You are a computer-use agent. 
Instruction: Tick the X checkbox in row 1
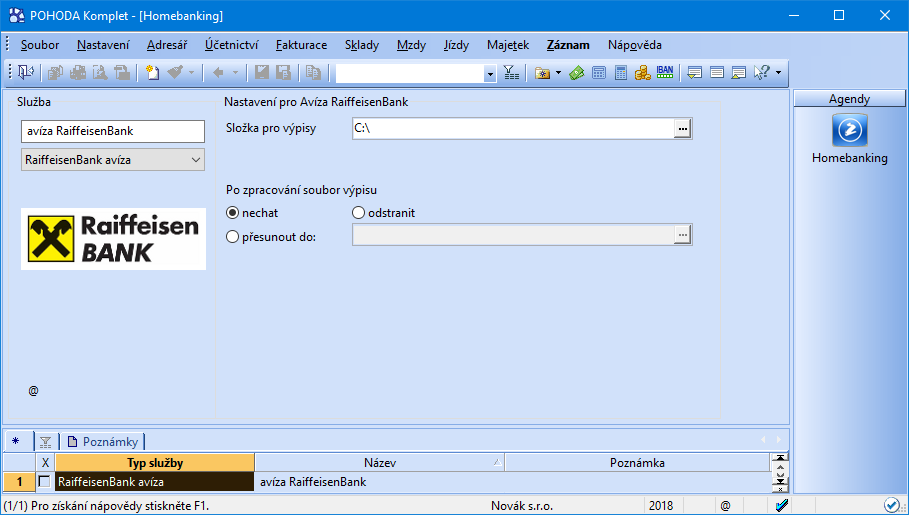point(45,481)
